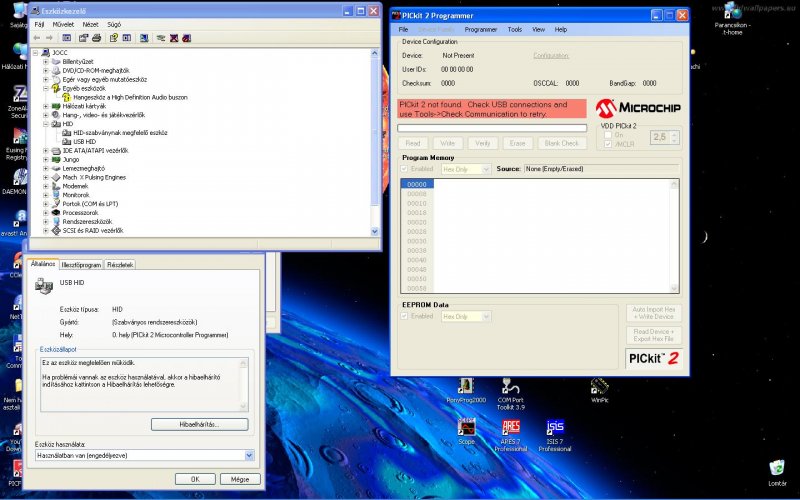The height and width of the screenshot is (500, 800).
Task: Toggle EEPROM Data Enabled checkbox
Action: 404,316
